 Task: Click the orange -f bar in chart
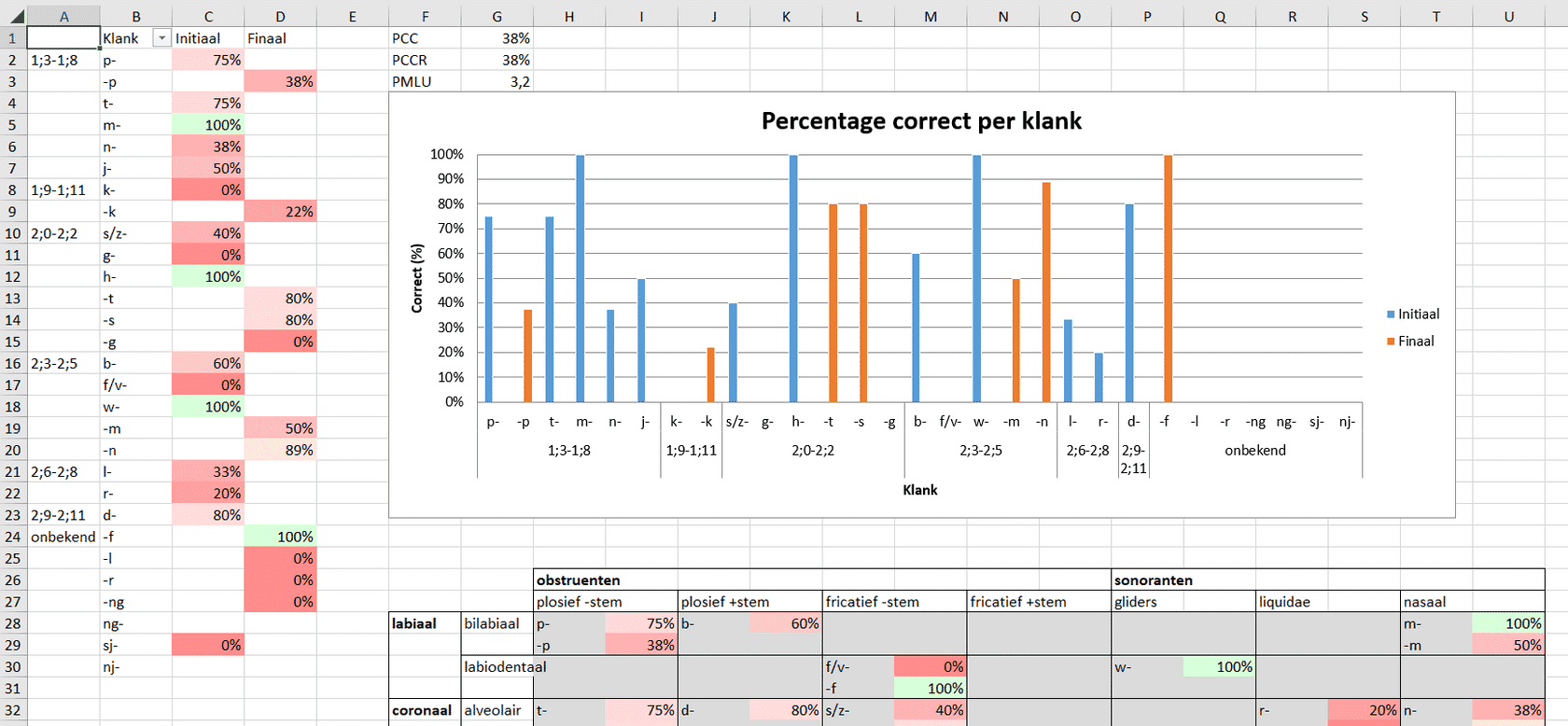(1169, 278)
